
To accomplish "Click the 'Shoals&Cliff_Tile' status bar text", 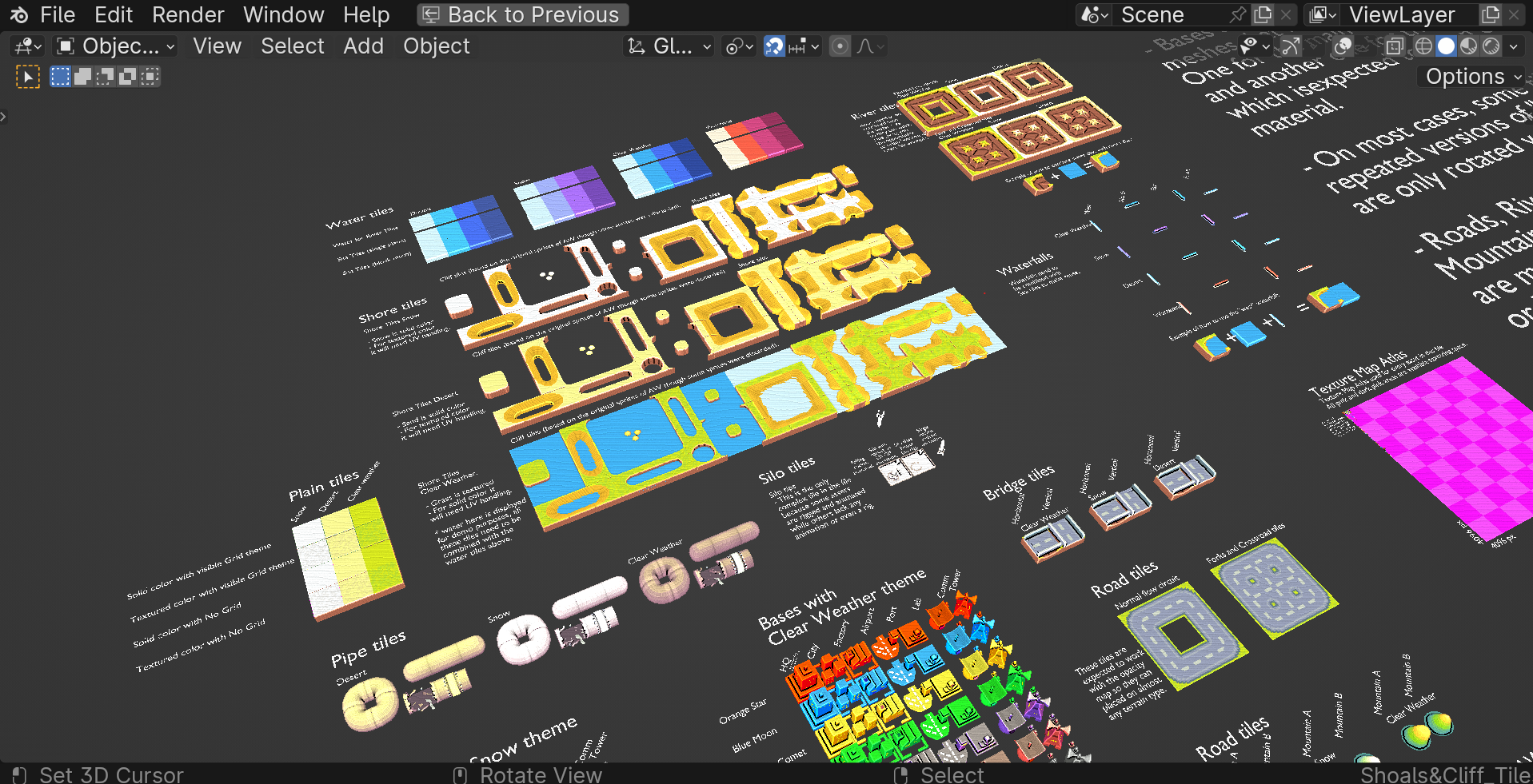I will click(1445, 774).
